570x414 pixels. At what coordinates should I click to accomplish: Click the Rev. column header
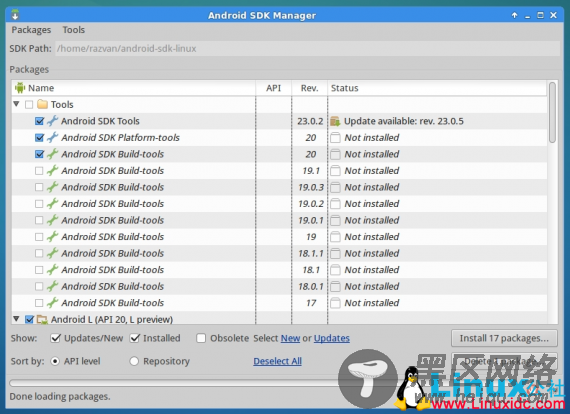pyautogui.click(x=309, y=88)
